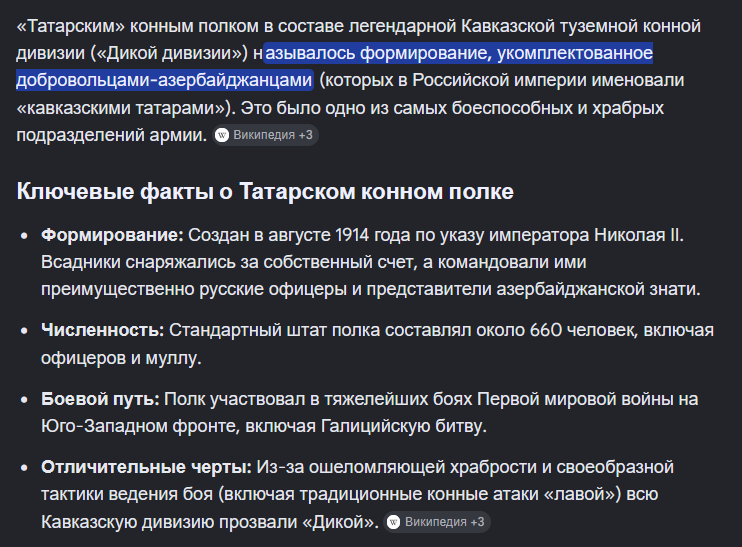Click the bold label 'Численность:'
Viewport: 742px width, 547px height.
click(x=103, y=330)
